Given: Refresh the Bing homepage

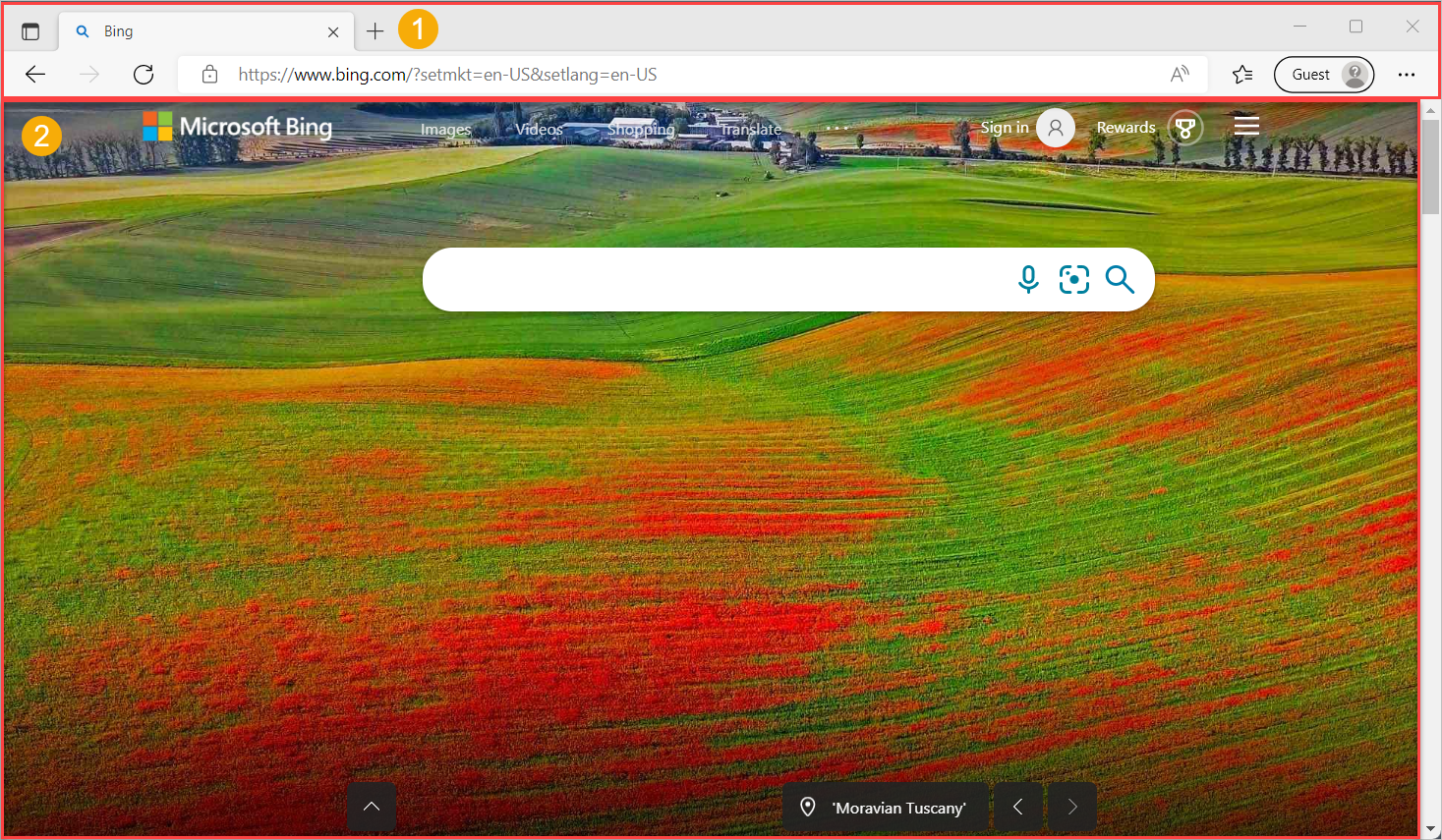Looking at the screenshot, I should click(x=144, y=74).
